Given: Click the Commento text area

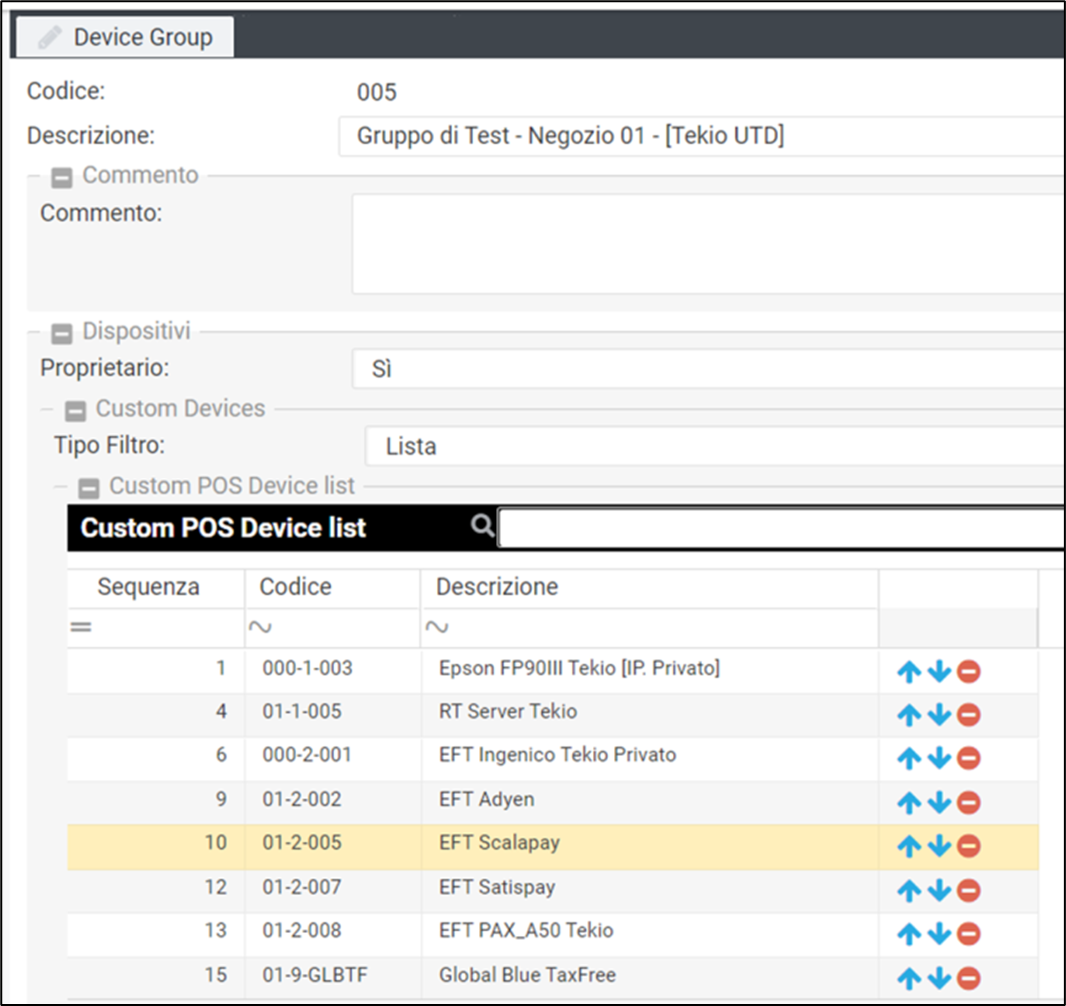Looking at the screenshot, I should [706, 244].
